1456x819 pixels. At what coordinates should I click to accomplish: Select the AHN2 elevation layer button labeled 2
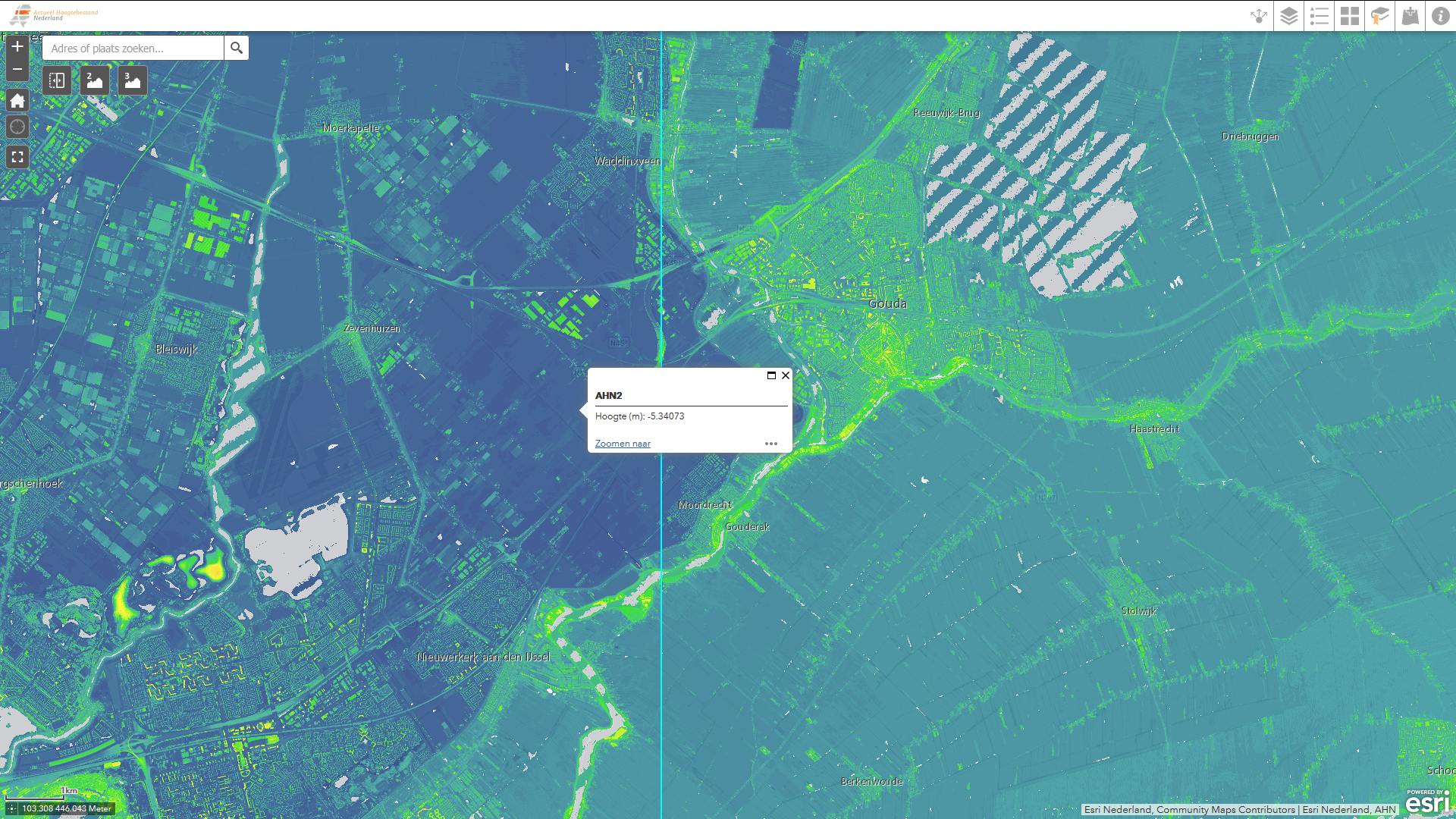[x=93, y=80]
